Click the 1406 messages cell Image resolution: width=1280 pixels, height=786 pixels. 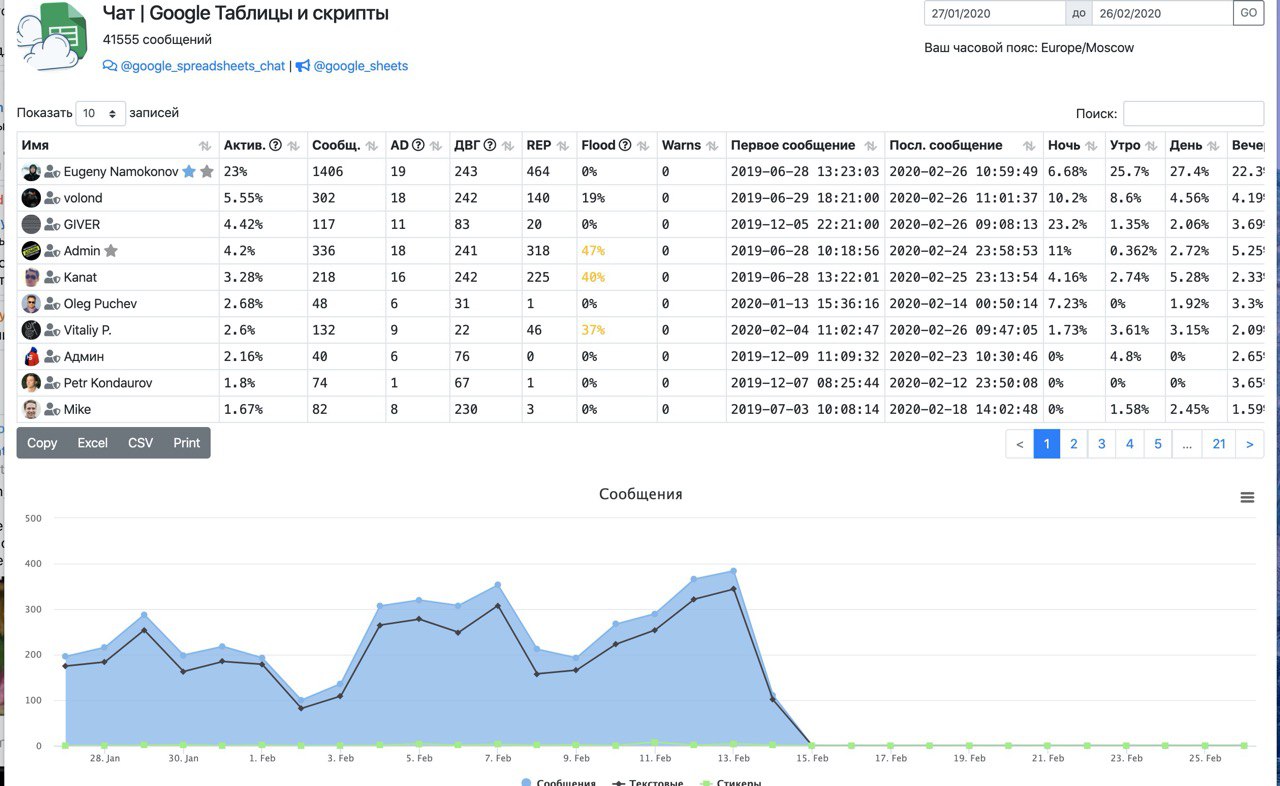[346, 171]
